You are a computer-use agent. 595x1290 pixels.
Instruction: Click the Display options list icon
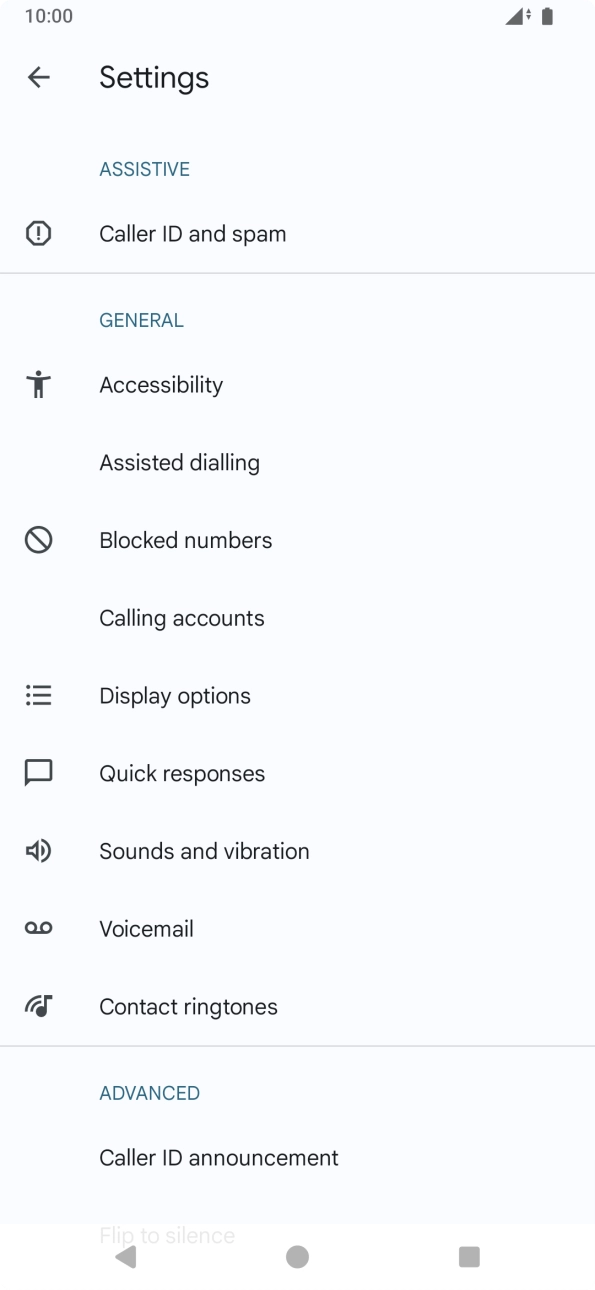pos(38,695)
